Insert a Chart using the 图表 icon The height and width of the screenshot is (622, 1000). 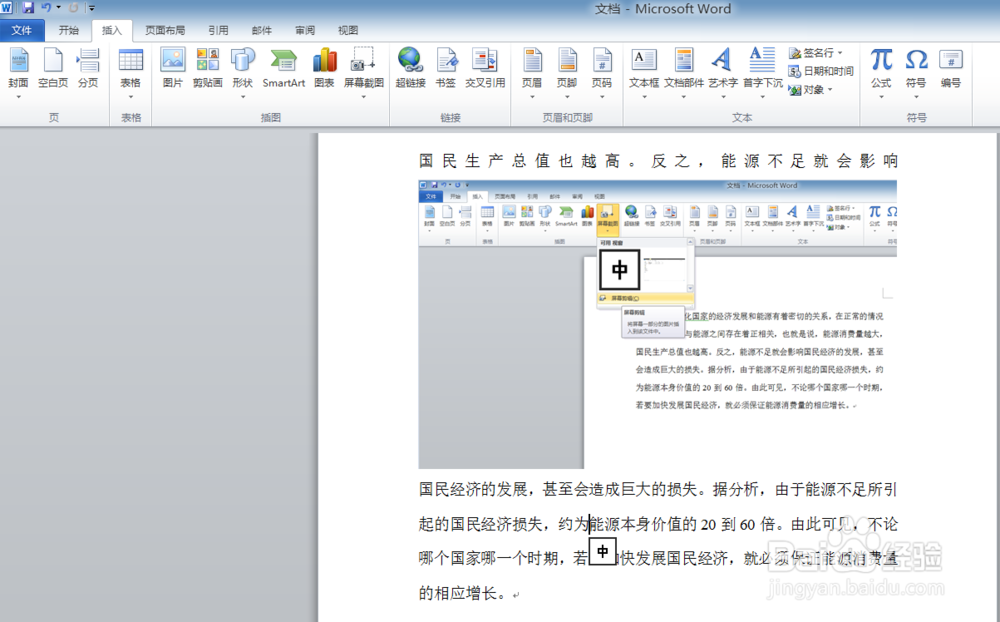[324, 67]
